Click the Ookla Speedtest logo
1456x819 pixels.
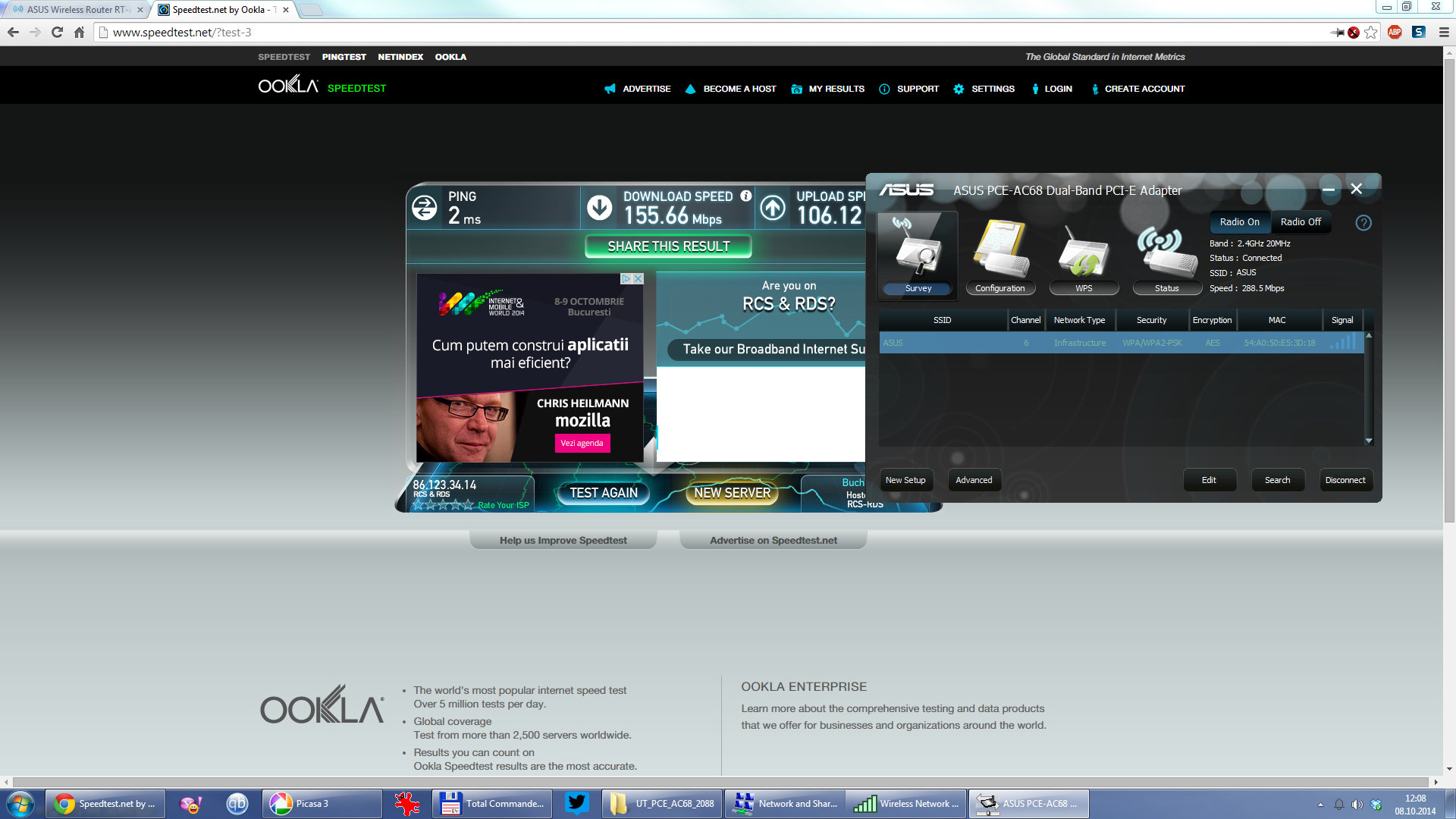point(322,85)
